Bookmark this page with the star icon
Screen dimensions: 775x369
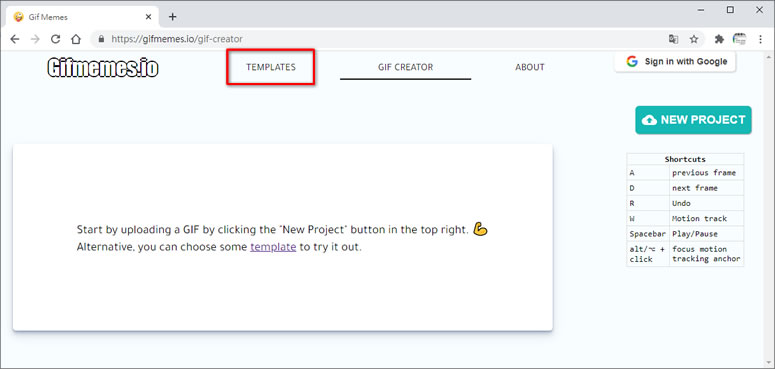(694, 39)
